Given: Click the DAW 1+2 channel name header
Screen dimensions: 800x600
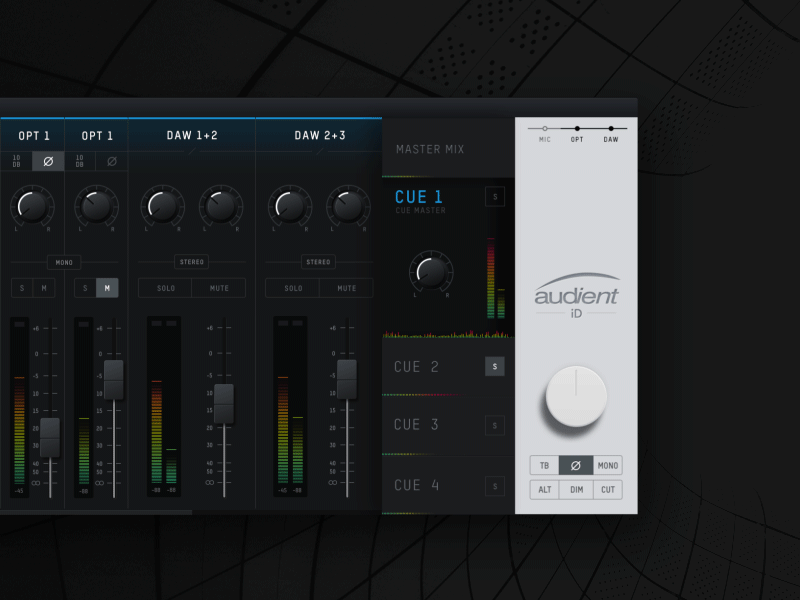Looking at the screenshot, I should [192, 135].
